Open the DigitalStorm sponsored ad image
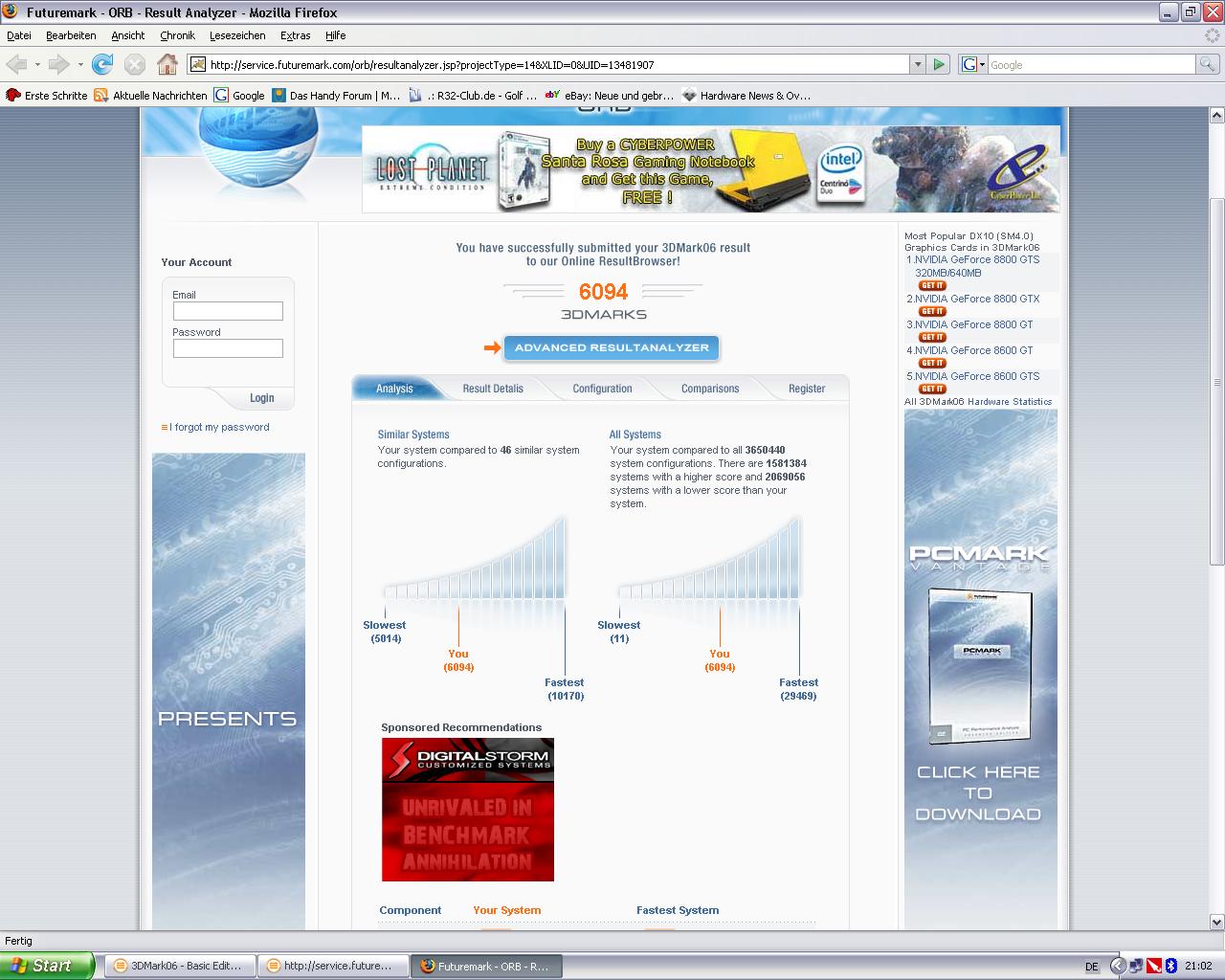The image size is (1225, 980). click(468, 810)
